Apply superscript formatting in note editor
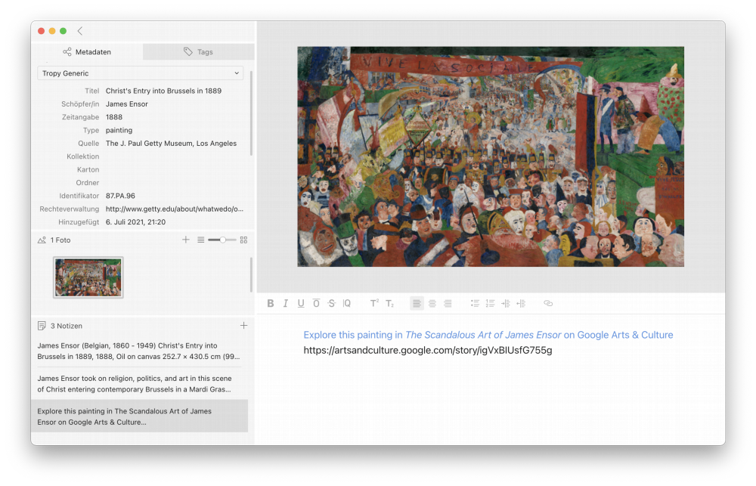 coord(374,303)
